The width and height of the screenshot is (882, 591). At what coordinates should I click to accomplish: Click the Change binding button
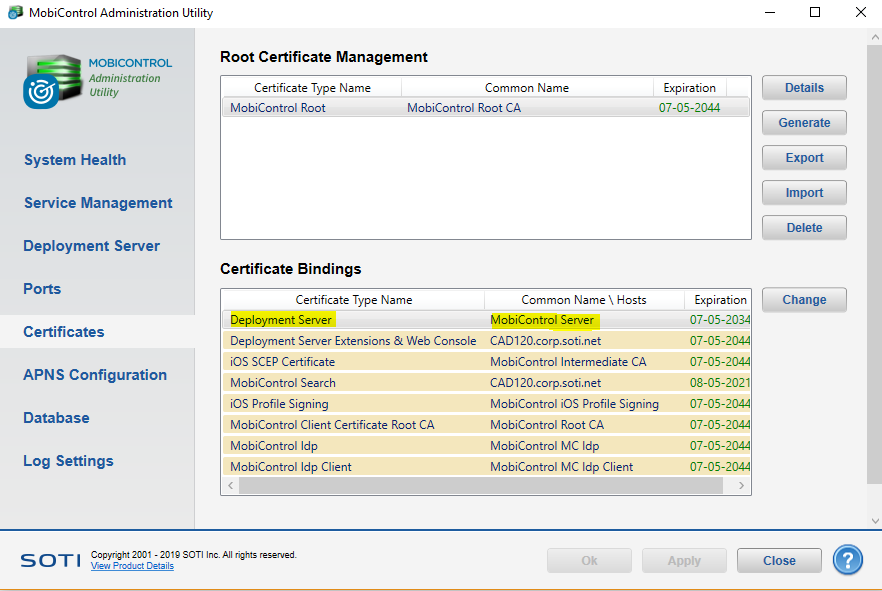(804, 300)
